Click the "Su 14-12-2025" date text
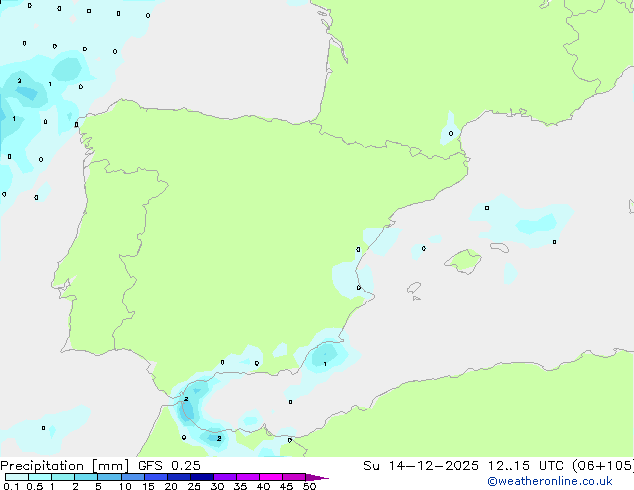This screenshot has width=634, height=490. [x=421, y=466]
